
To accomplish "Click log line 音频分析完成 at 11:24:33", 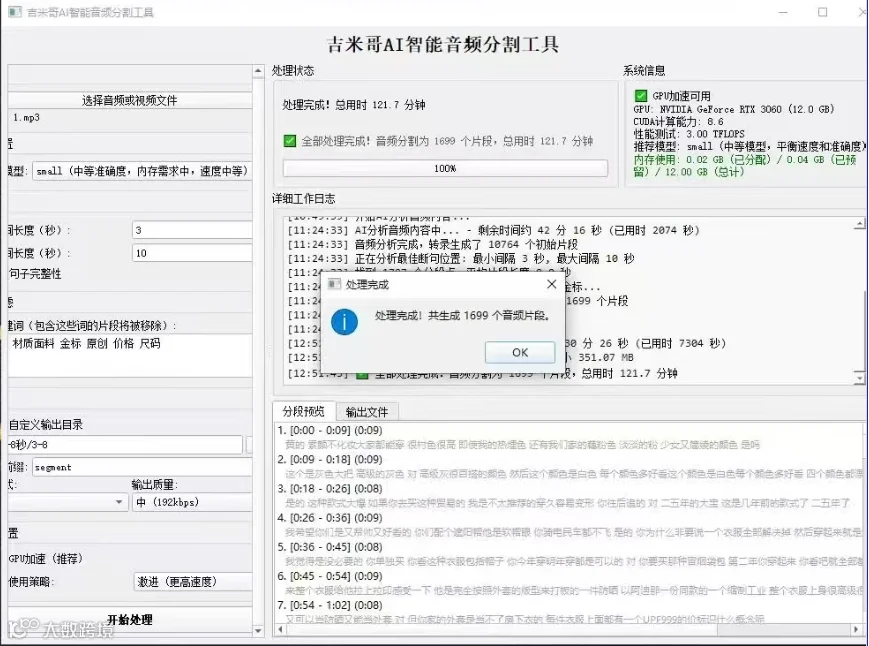I will pyautogui.click(x=432, y=244).
